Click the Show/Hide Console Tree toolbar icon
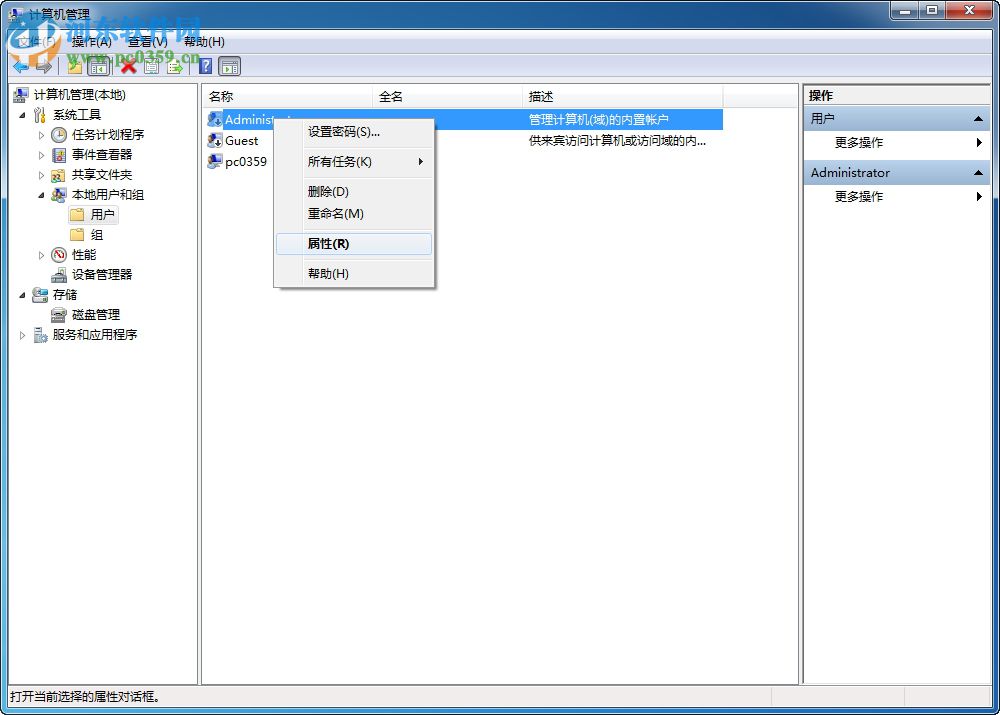 pyautogui.click(x=97, y=66)
